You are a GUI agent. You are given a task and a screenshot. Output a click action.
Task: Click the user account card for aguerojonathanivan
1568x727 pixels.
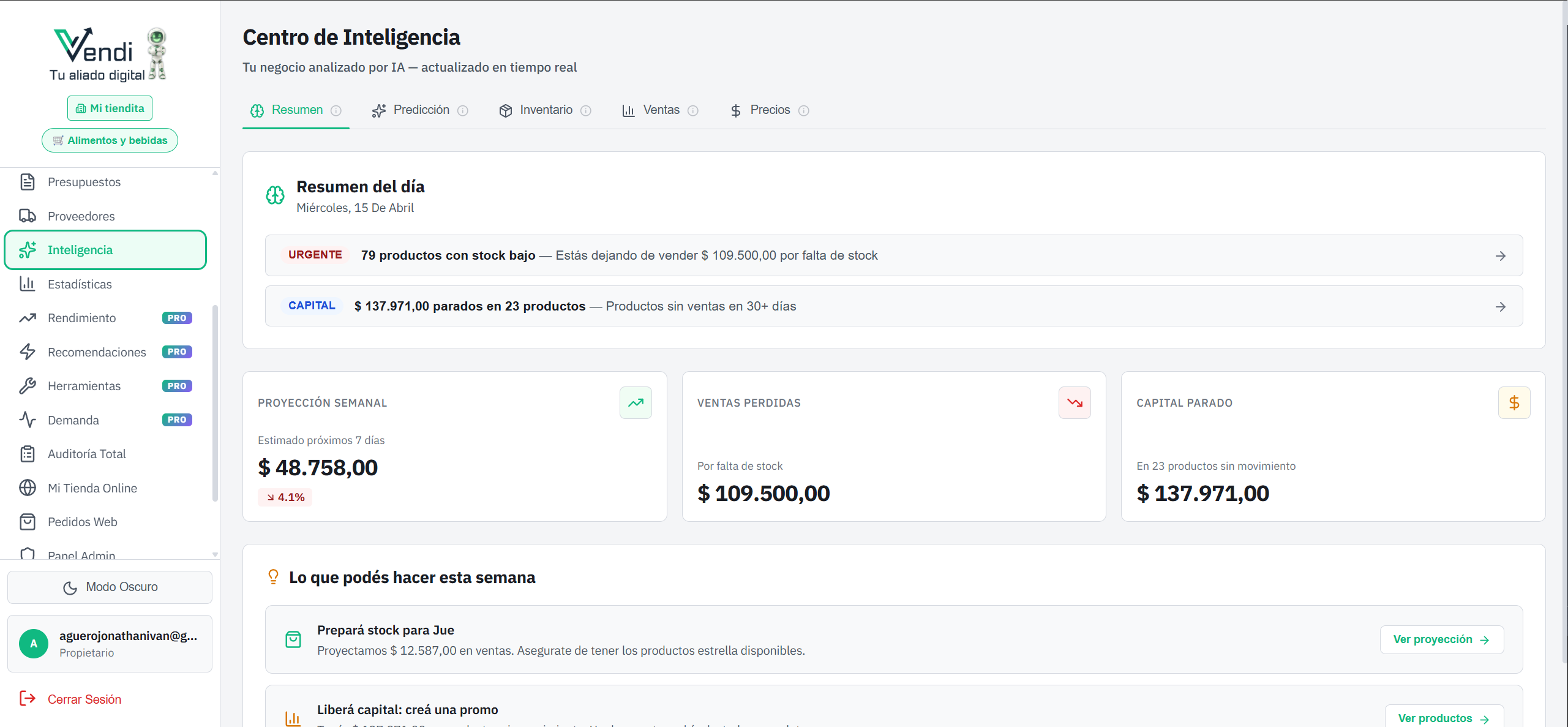110,644
